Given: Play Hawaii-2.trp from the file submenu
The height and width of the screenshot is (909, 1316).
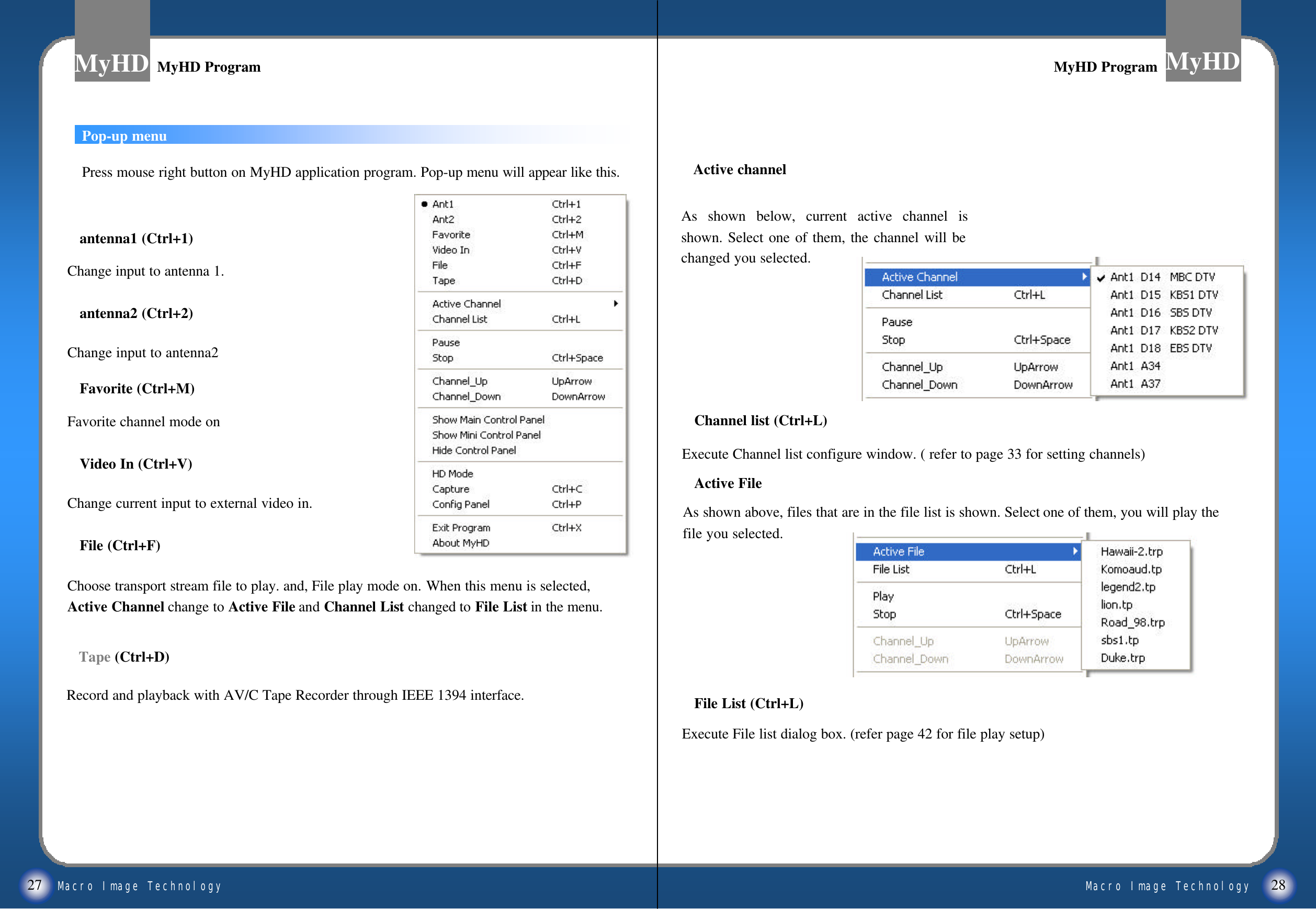Looking at the screenshot, I should click(1131, 551).
